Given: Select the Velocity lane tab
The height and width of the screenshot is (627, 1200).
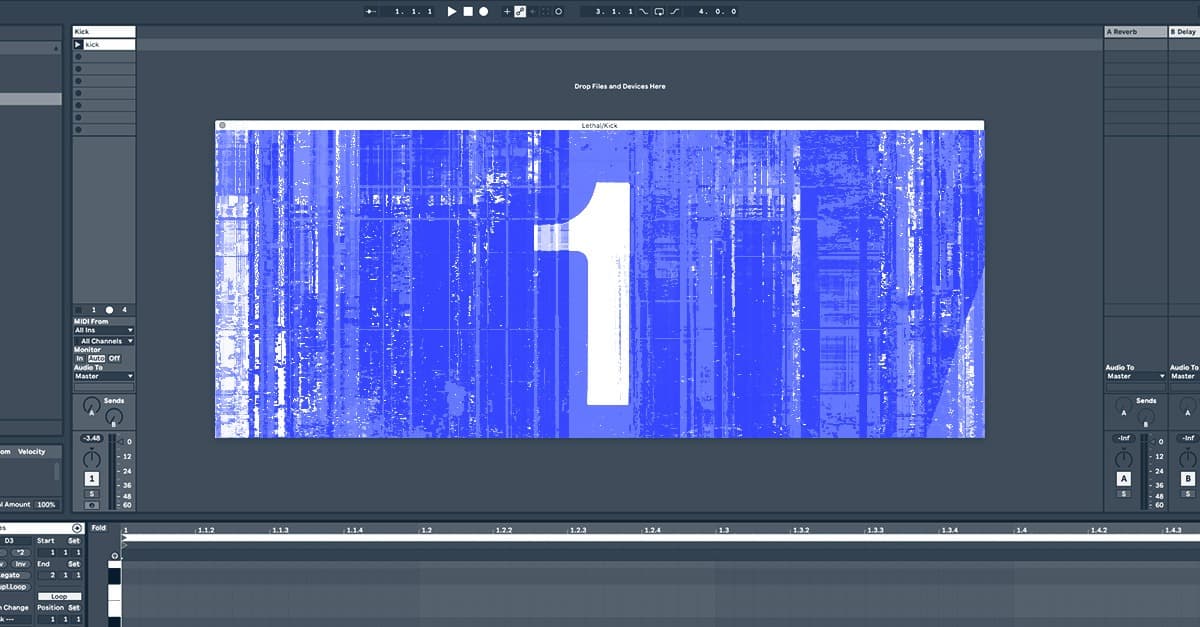Looking at the screenshot, I should click(30, 451).
